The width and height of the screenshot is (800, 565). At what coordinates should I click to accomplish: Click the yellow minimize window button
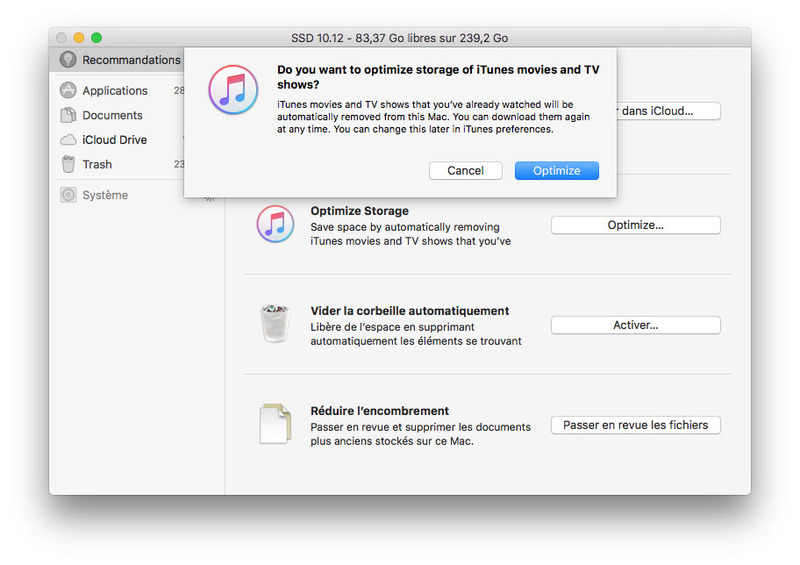(79, 38)
